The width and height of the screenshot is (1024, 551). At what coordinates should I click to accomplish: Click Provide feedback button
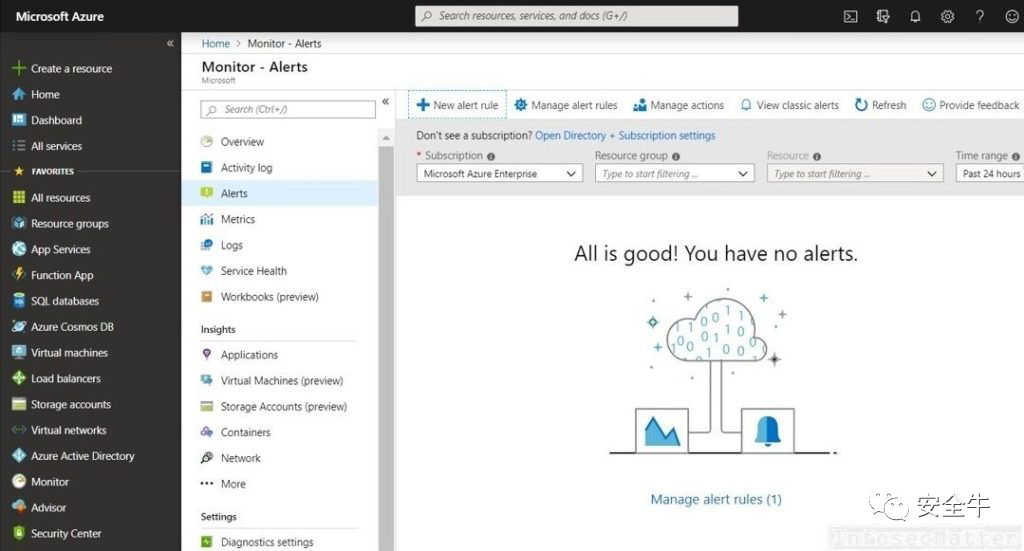(x=970, y=104)
